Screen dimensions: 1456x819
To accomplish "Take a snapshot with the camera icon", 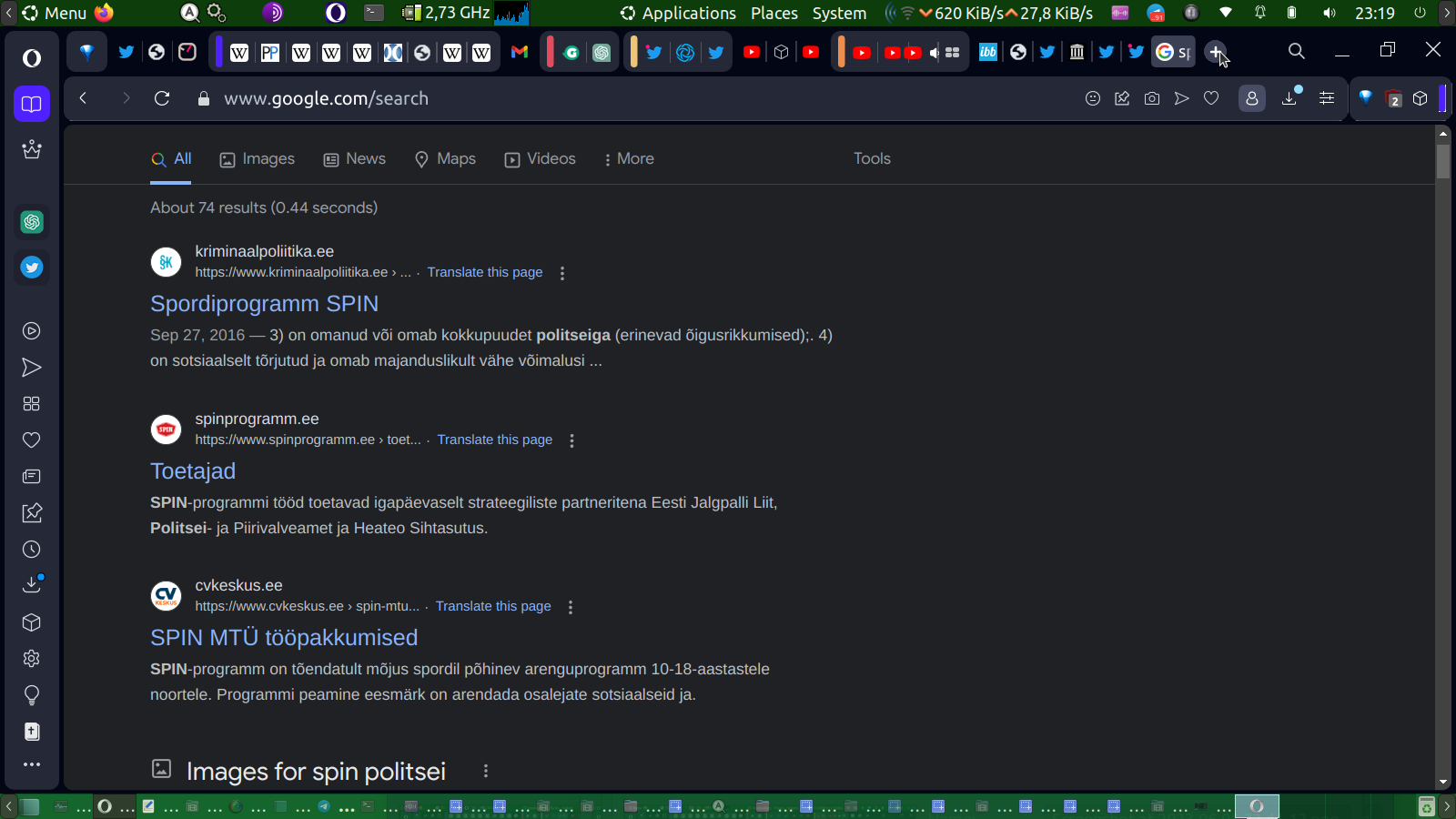I will pos(1152,98).
